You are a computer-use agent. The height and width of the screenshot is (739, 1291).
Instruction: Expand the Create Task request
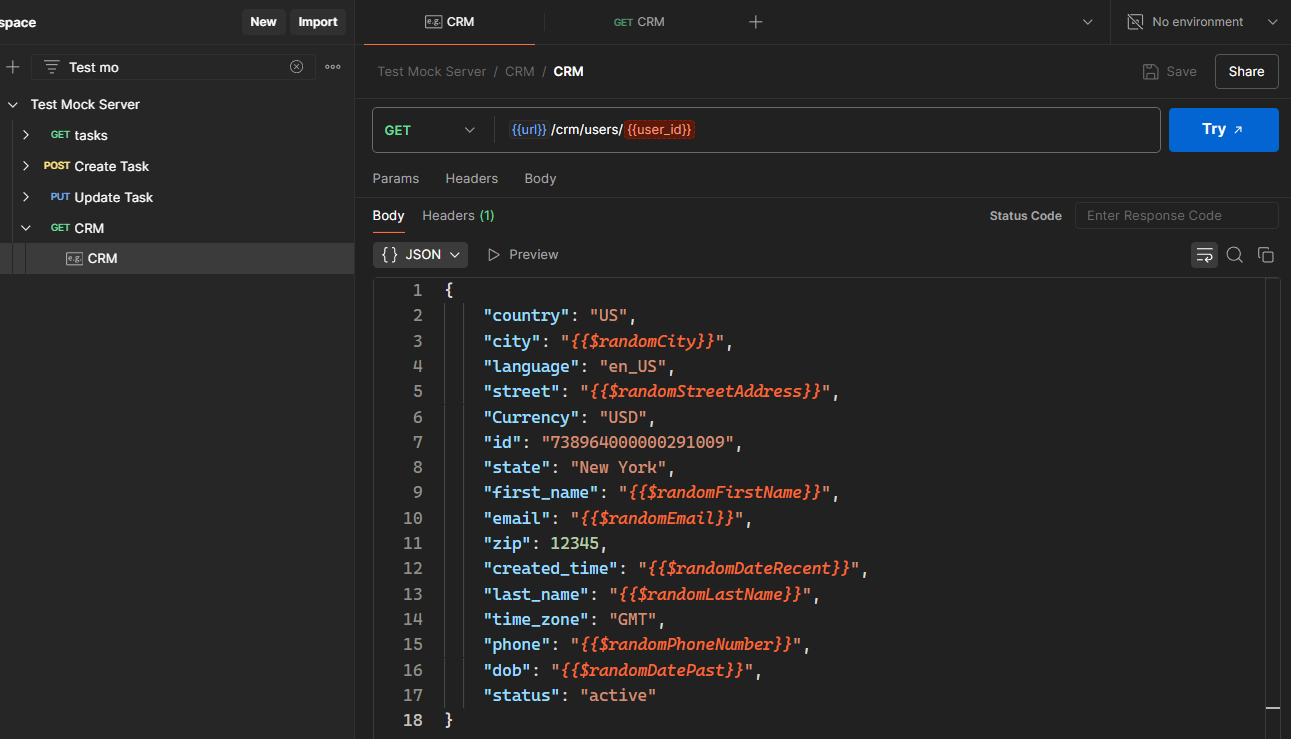point(26,166)
